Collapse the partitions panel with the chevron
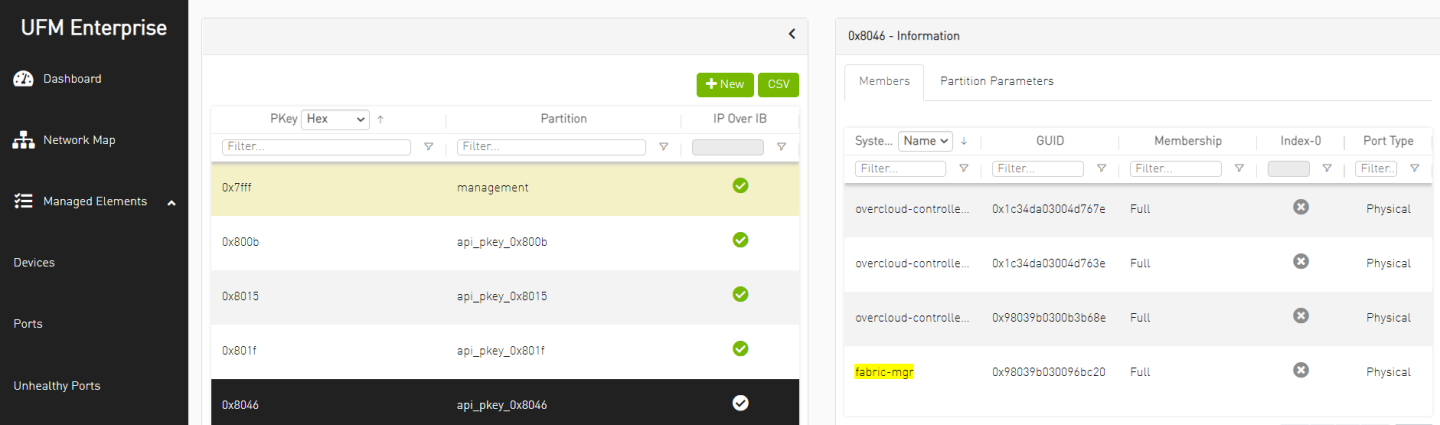The image size is (1440, 425). [x=791, y=34]
